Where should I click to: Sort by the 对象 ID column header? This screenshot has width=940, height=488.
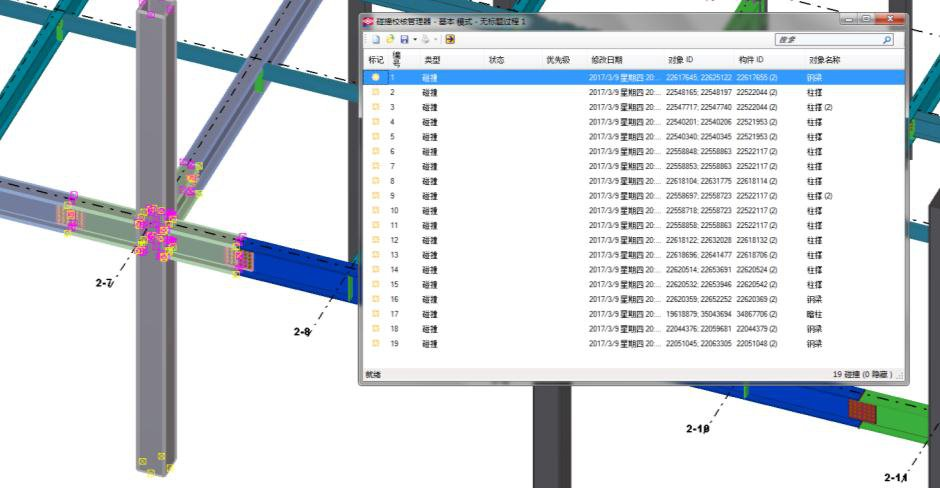tap(680, 60)
